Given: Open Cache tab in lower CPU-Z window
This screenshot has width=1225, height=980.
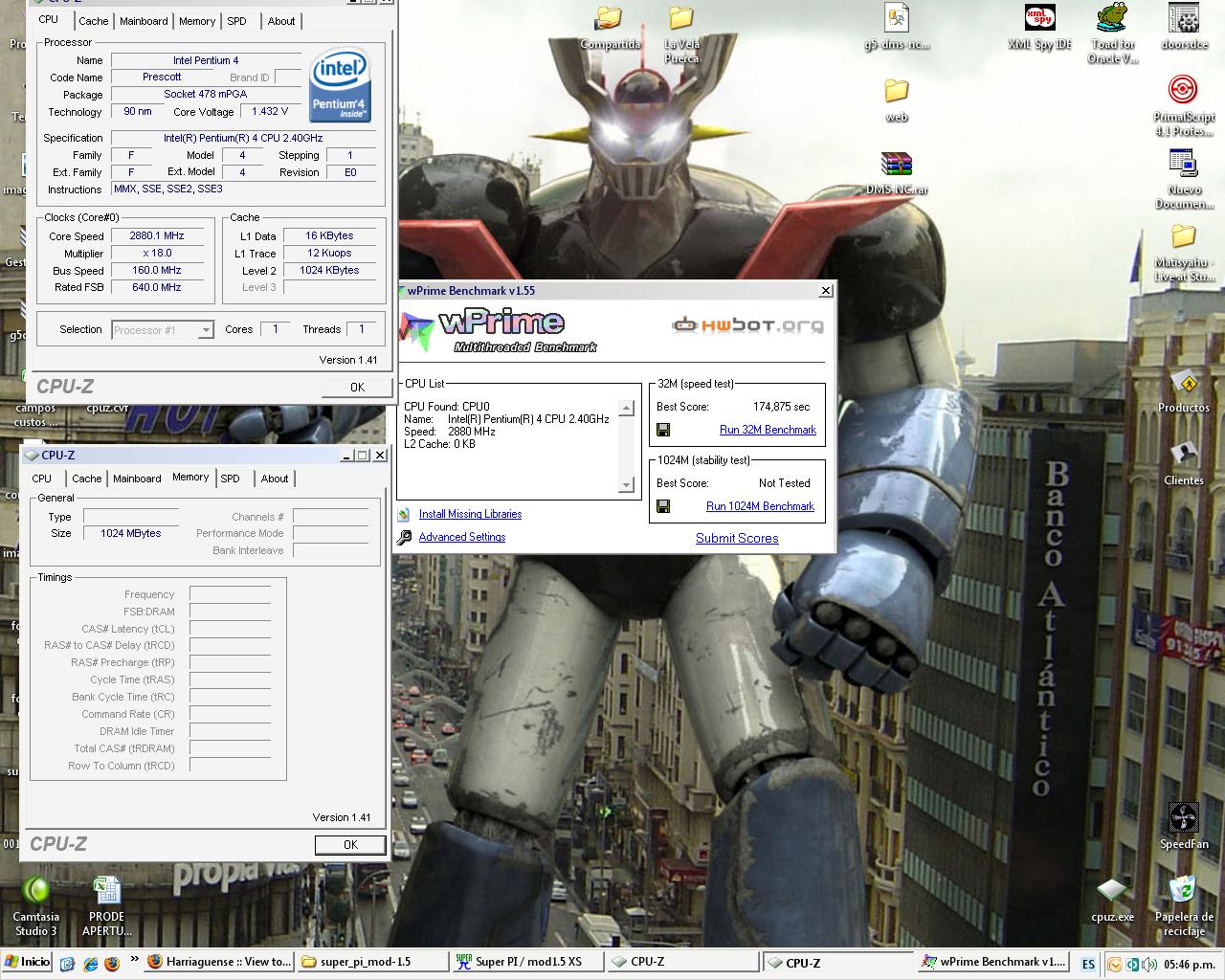Looking at the screenshot, I should [86, 479].
